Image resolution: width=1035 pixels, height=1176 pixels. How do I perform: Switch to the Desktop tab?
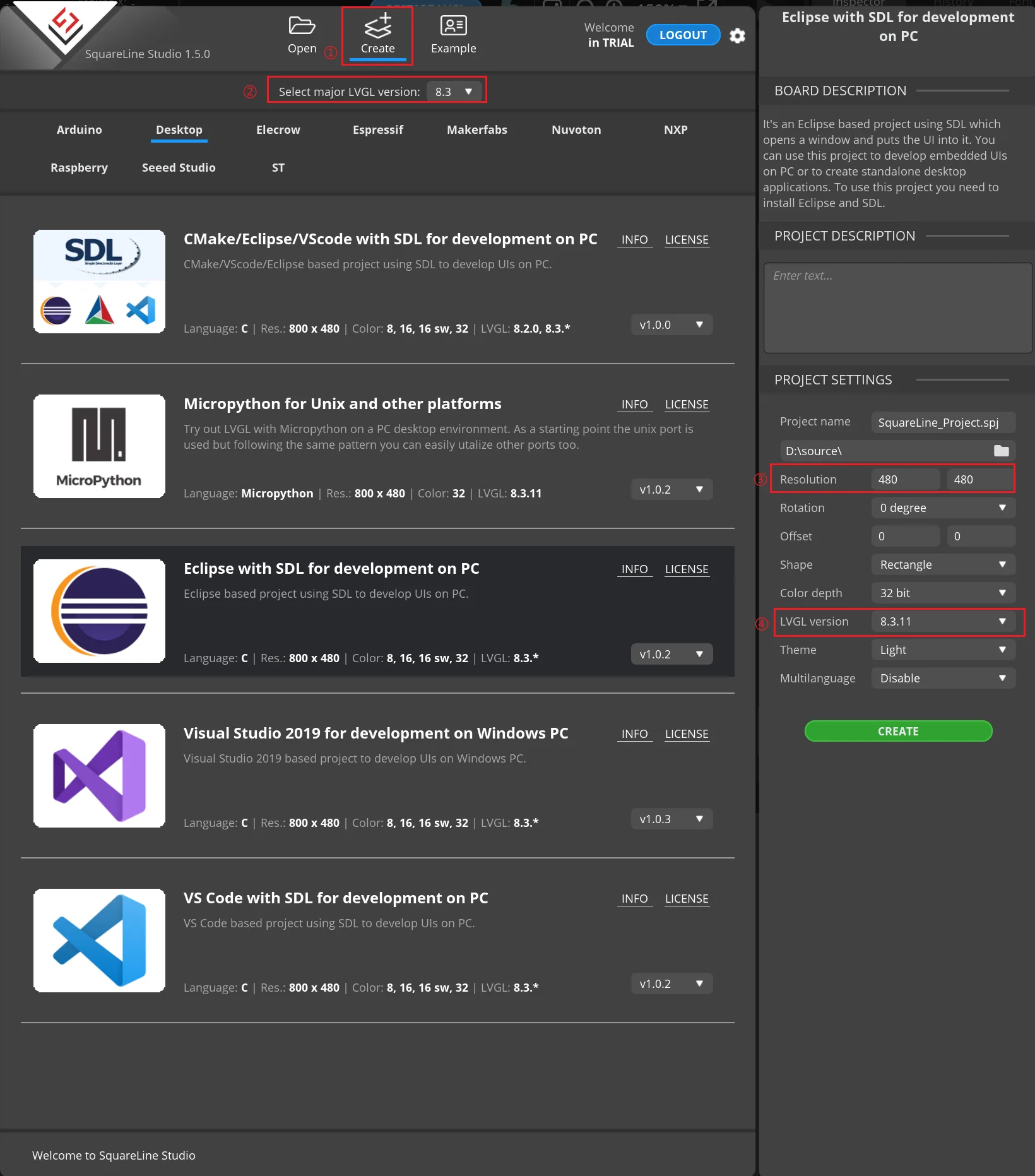click(x=179, y=130)
